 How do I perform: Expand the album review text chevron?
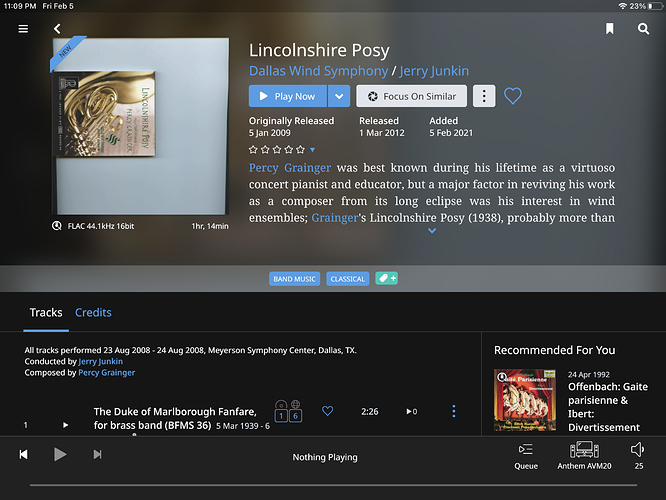coord(432,231)
